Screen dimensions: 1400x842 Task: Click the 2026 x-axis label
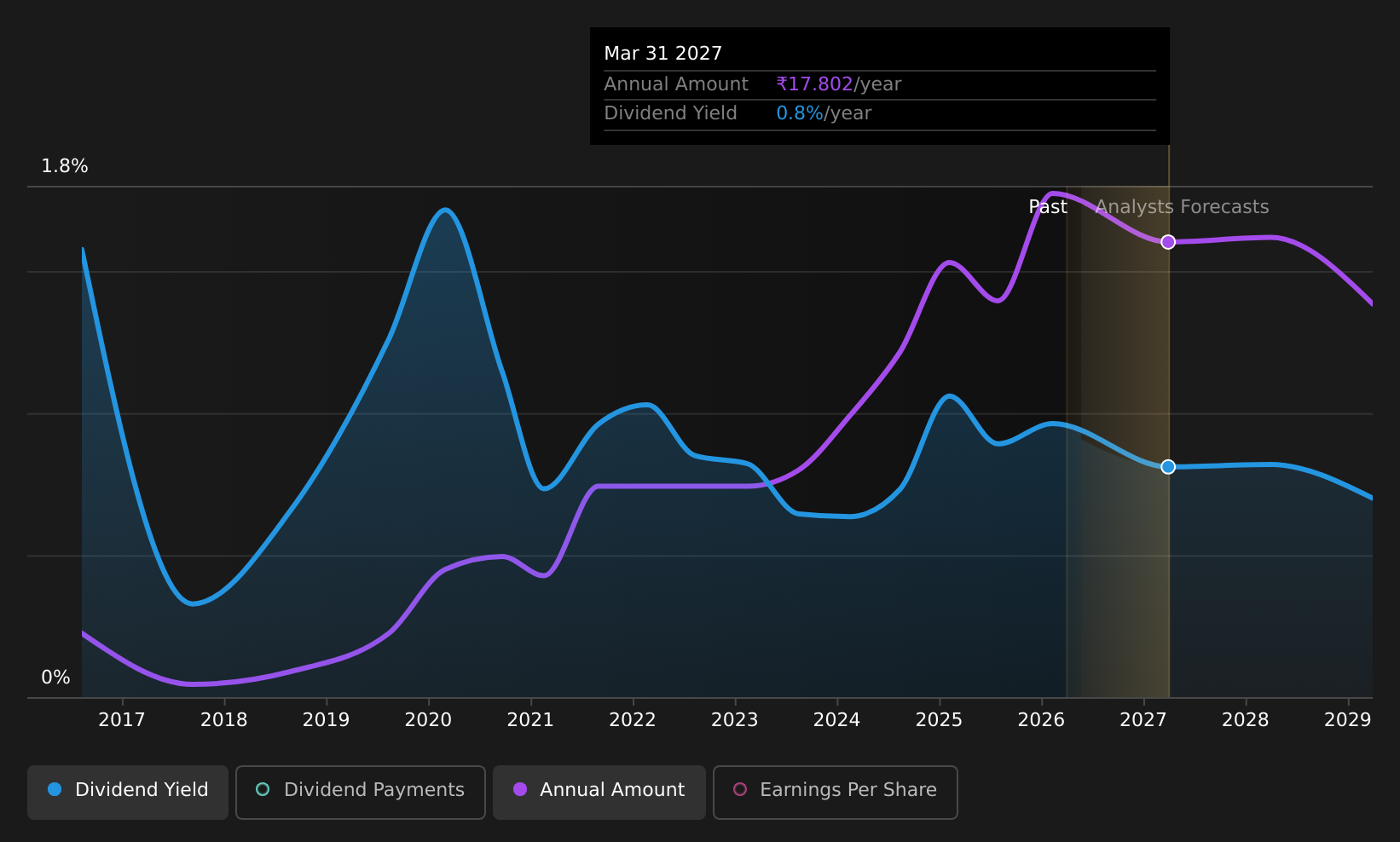pyautogui.click(x=1041, y=720)
